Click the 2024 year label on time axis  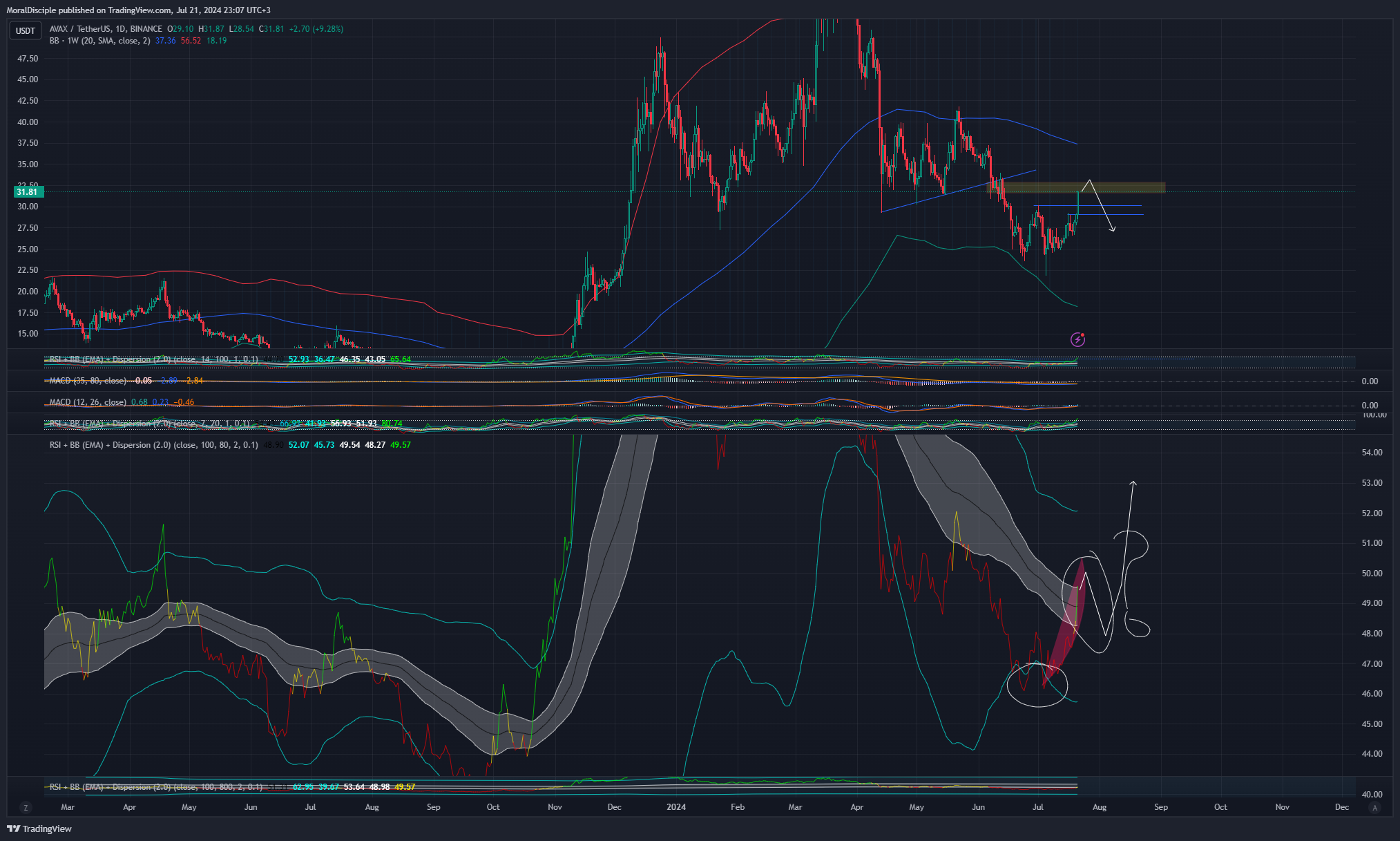676,807
